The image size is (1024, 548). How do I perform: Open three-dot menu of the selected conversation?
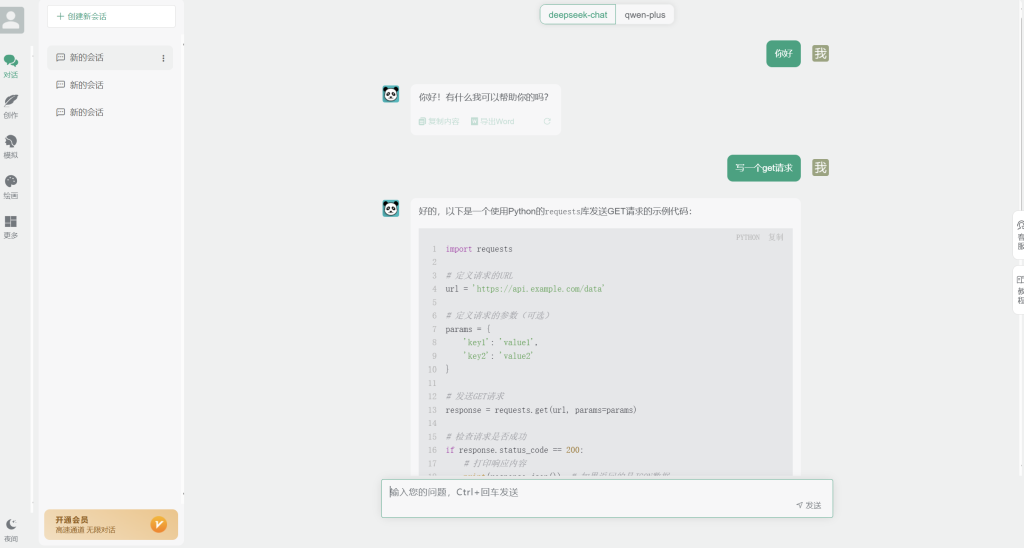[x=164, y=58]
